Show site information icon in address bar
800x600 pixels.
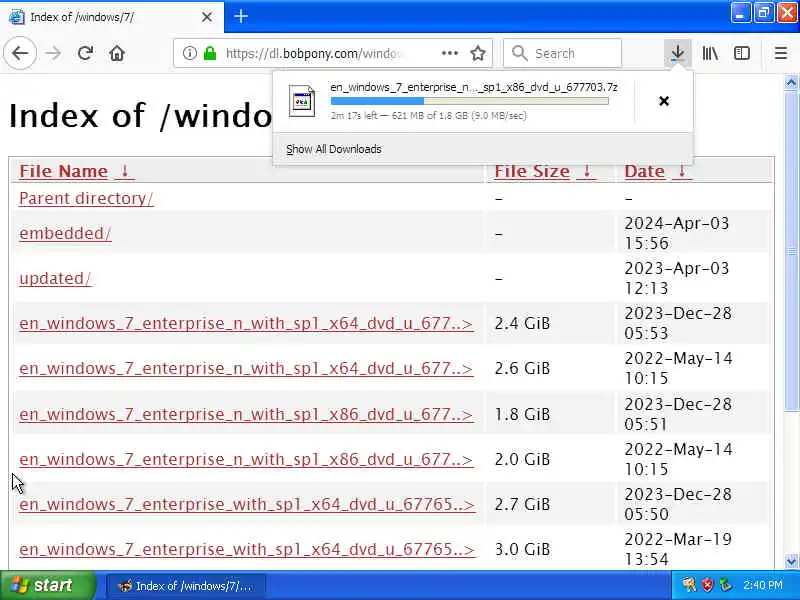click(x=189, y=53)
